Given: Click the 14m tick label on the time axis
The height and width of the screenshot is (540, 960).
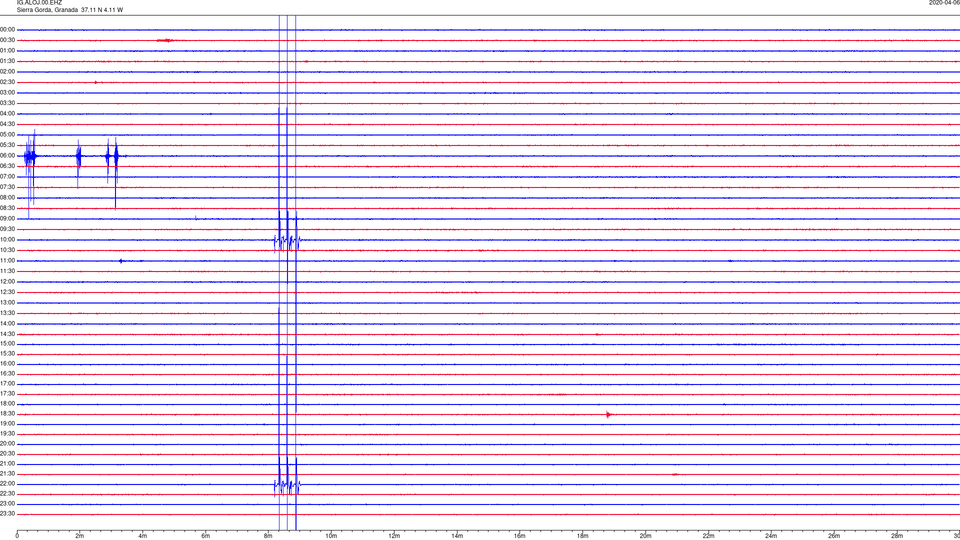Looking at the screenshot, I should pyautogui.click(x=457, y=536).
